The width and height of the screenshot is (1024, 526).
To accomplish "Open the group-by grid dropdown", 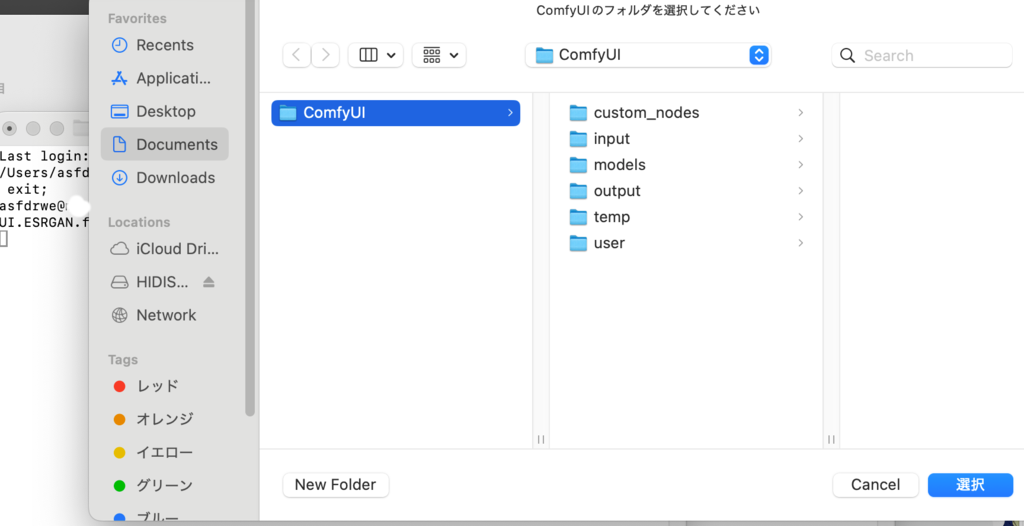I will (439, 55).
